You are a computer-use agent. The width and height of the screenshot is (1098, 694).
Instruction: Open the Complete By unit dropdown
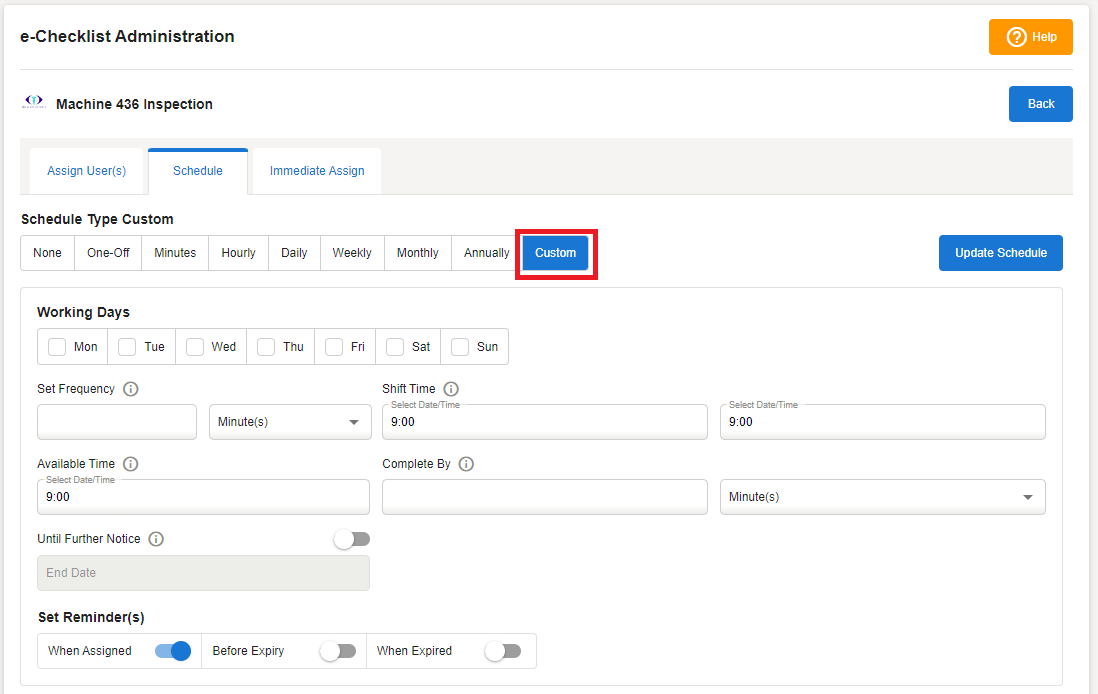882,497
